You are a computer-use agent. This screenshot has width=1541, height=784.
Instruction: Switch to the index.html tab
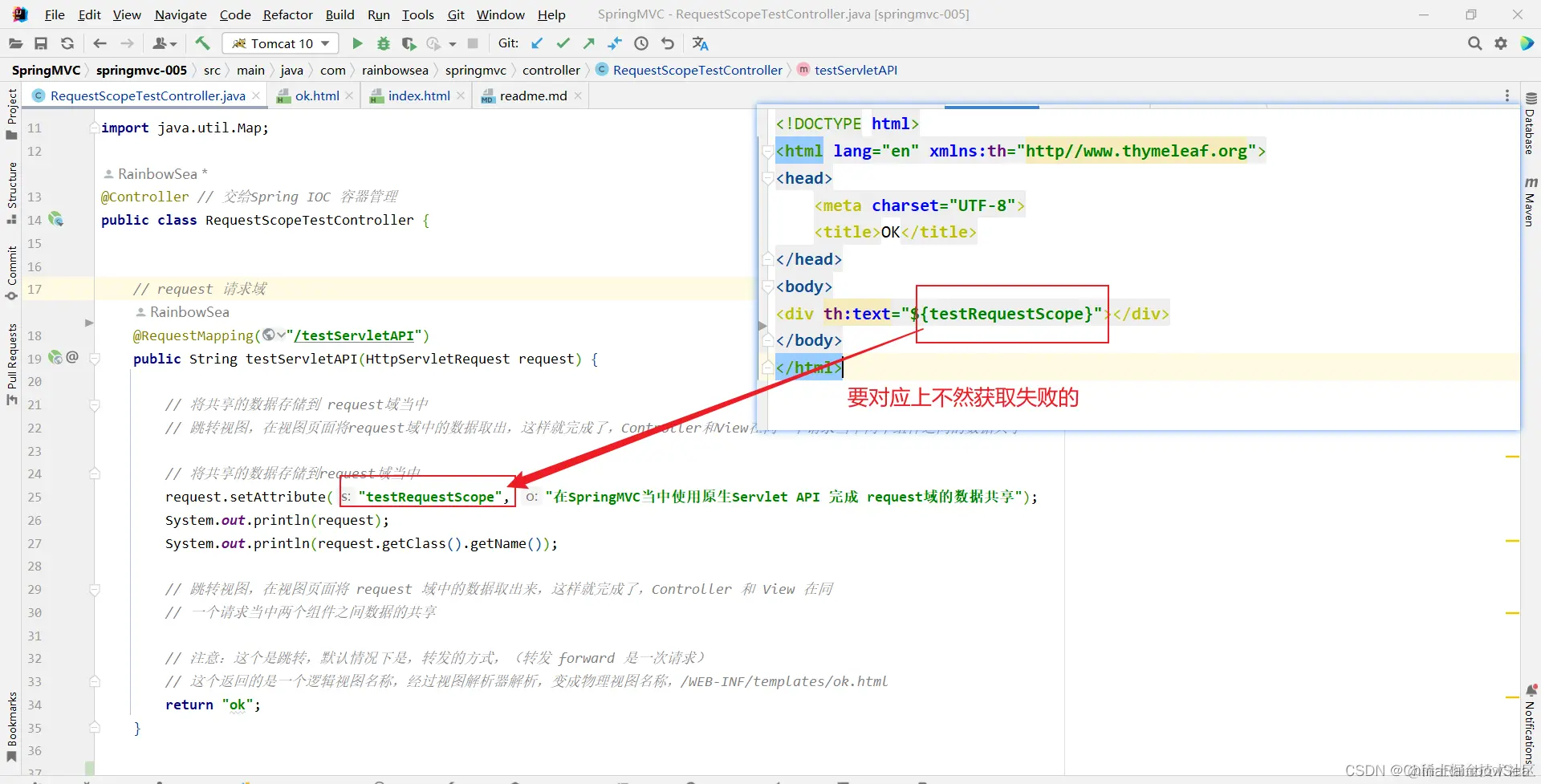tap(418, 95)
